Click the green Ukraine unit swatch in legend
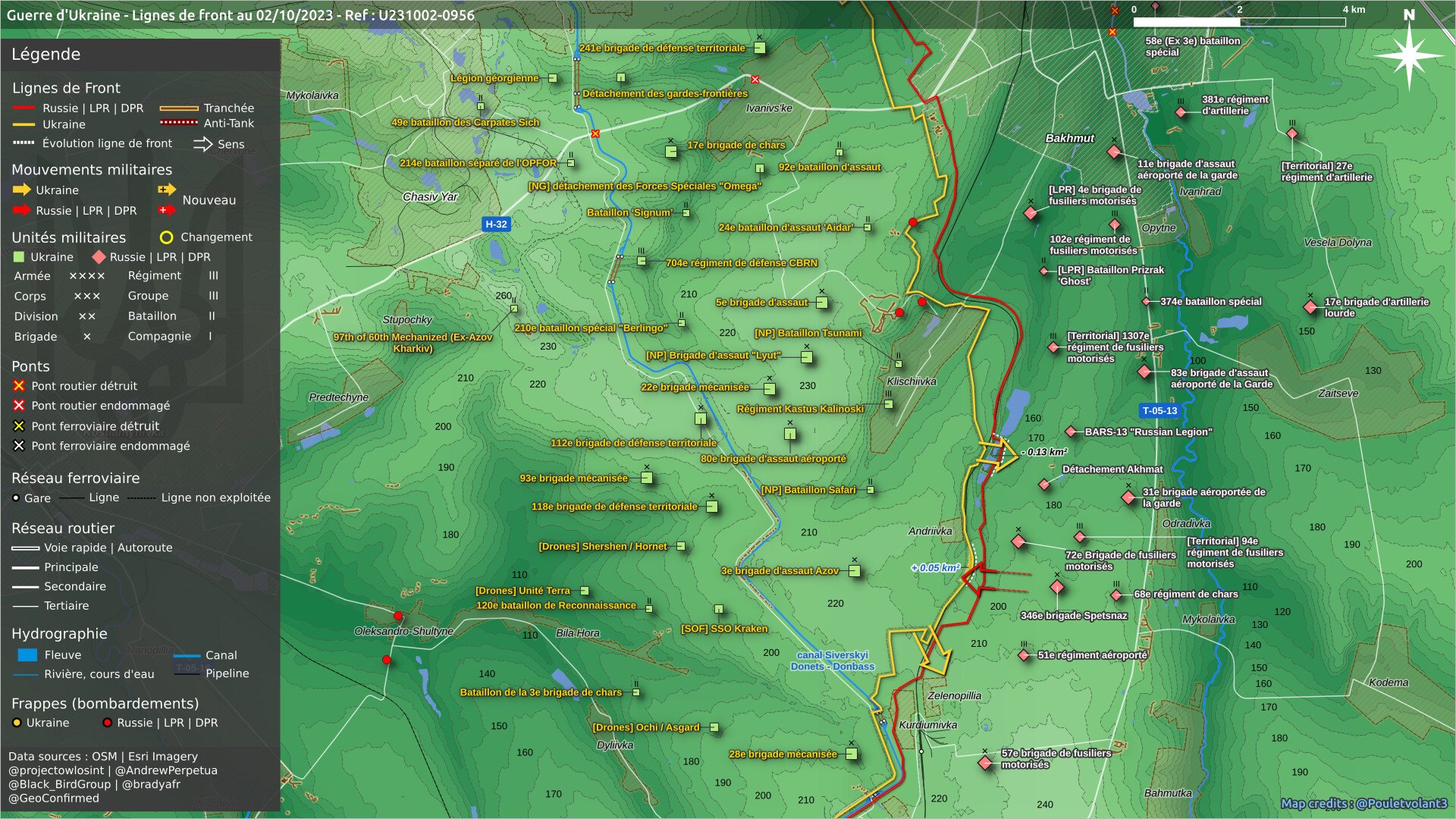Image resolution: width=1456 pixels, height=819 pixels. 20,257
